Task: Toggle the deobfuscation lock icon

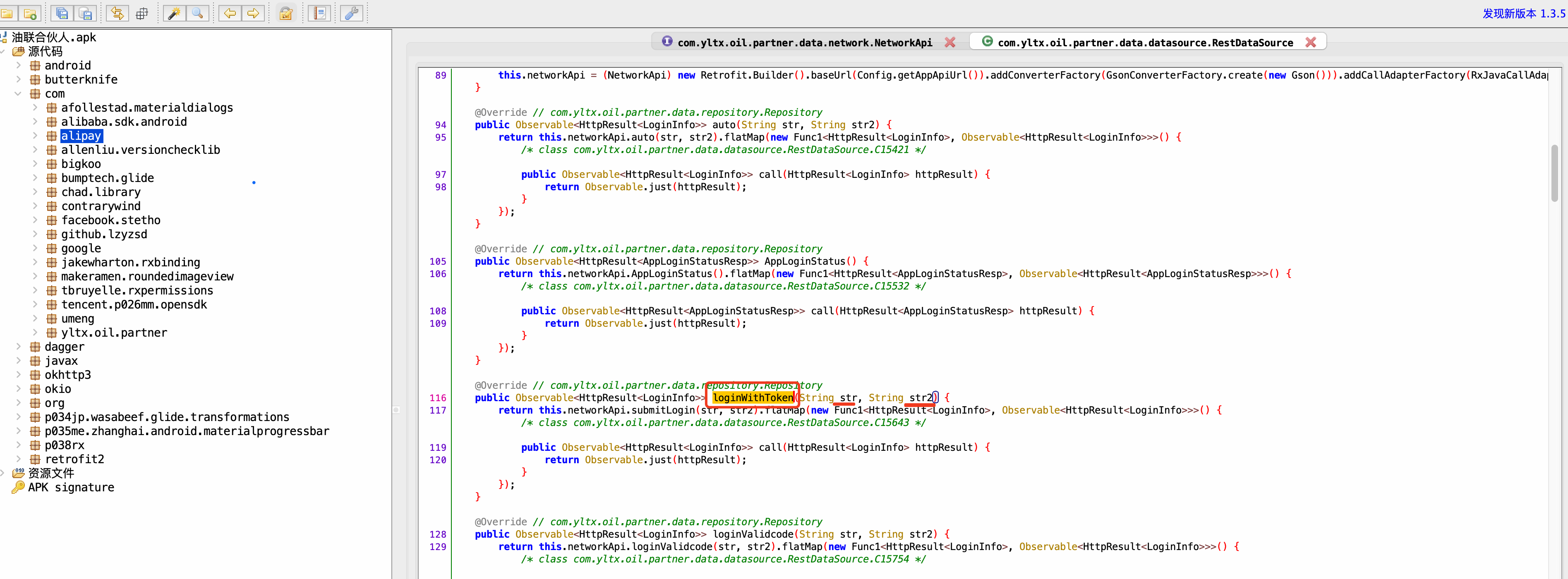Action: pyautogui.click(x=285, y=13)
